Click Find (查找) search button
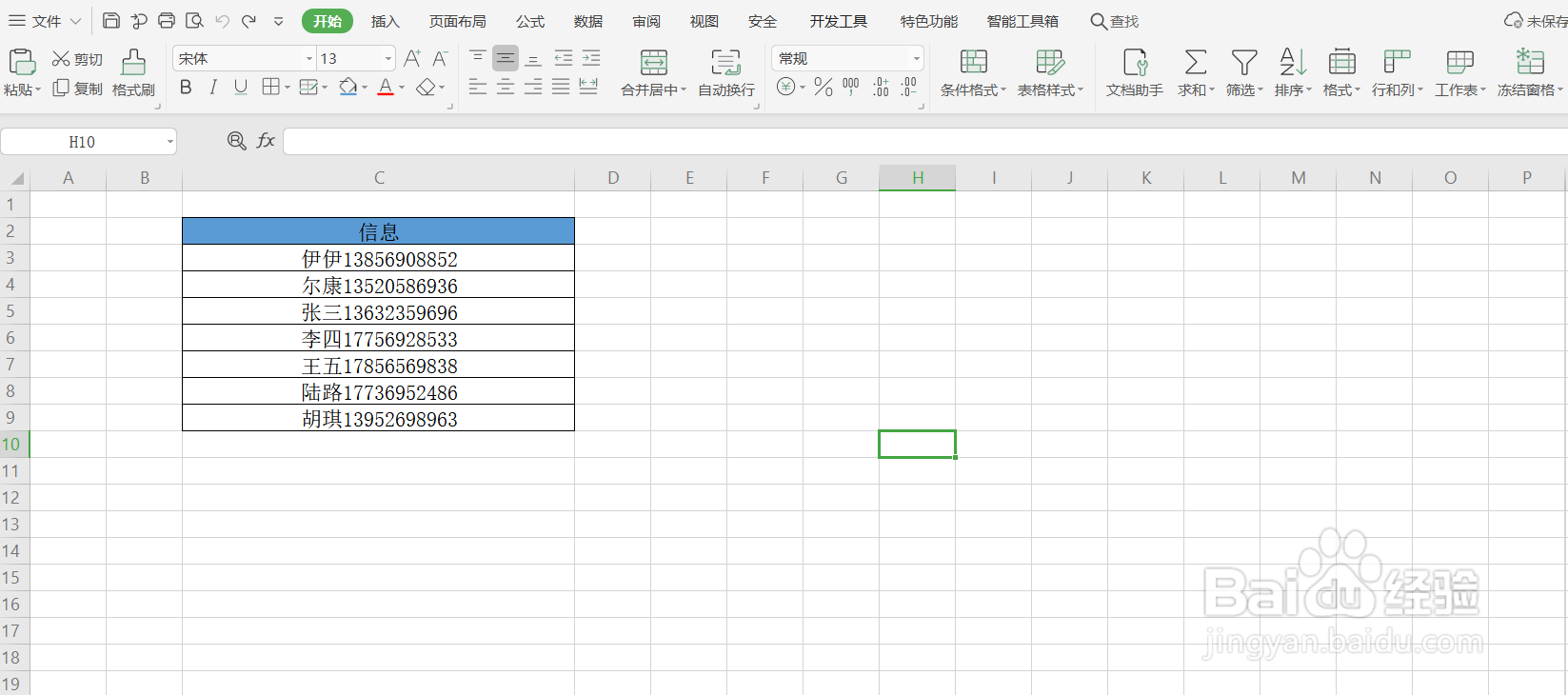 (x=1115, y=21)
